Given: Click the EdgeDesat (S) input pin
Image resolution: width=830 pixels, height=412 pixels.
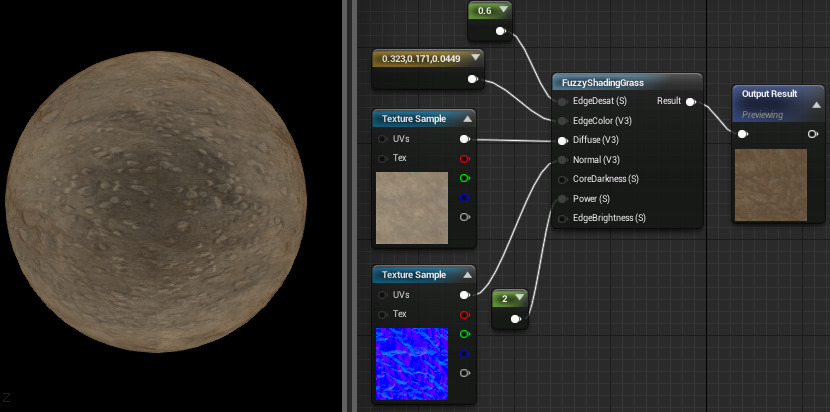Looking at the screenshot, I should [x=563, y=101].
